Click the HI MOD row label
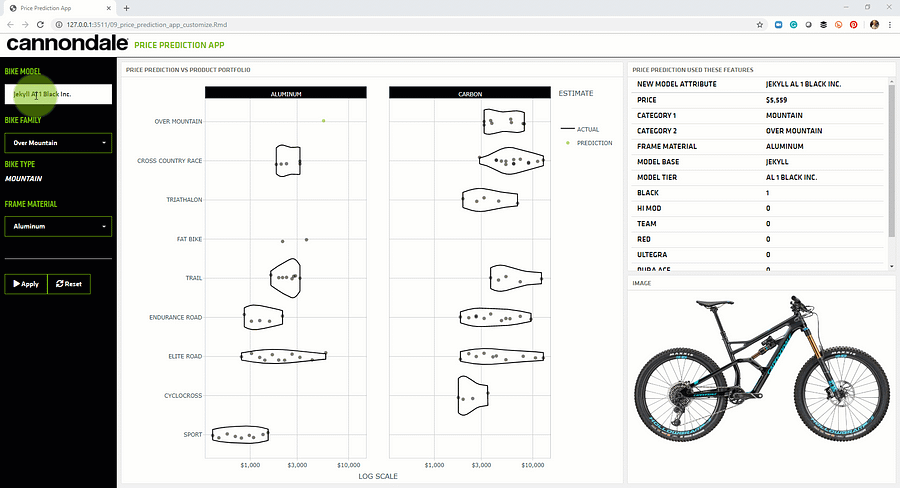Image resolution: width=900 pixels, height=488 pixels. point(649,208)
